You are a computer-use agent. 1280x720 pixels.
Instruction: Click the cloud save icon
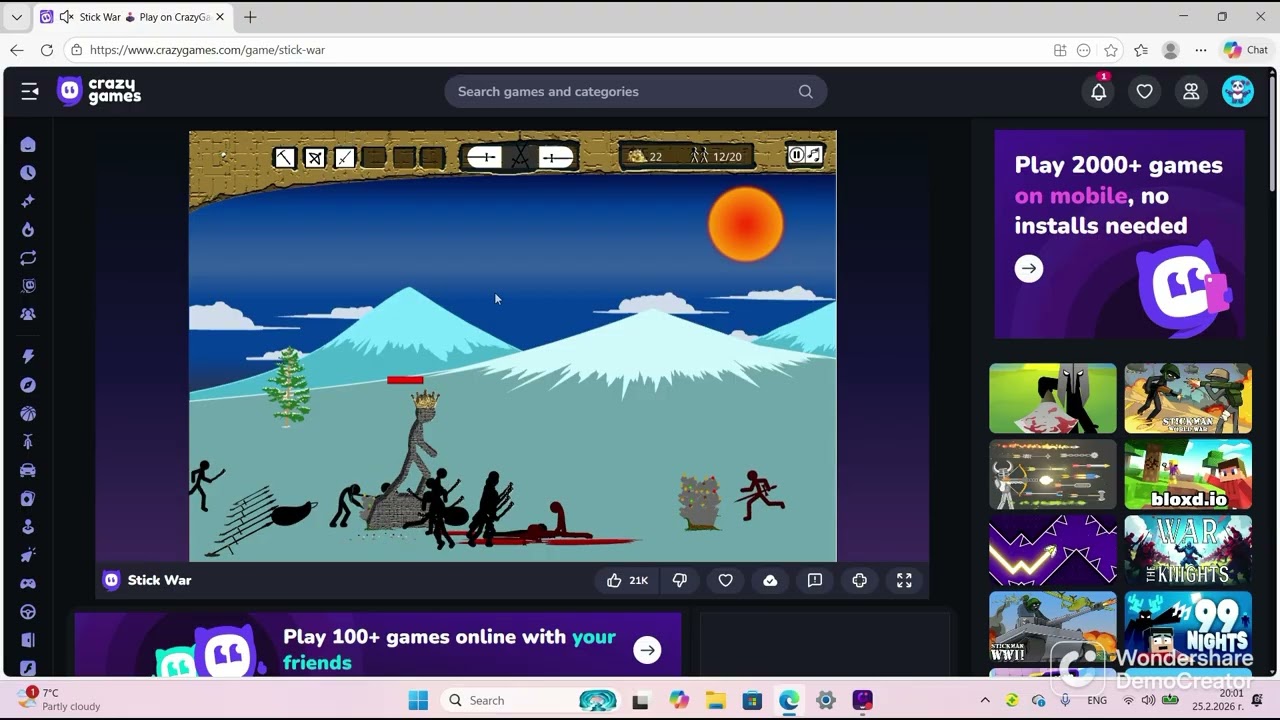pos(770,580)
